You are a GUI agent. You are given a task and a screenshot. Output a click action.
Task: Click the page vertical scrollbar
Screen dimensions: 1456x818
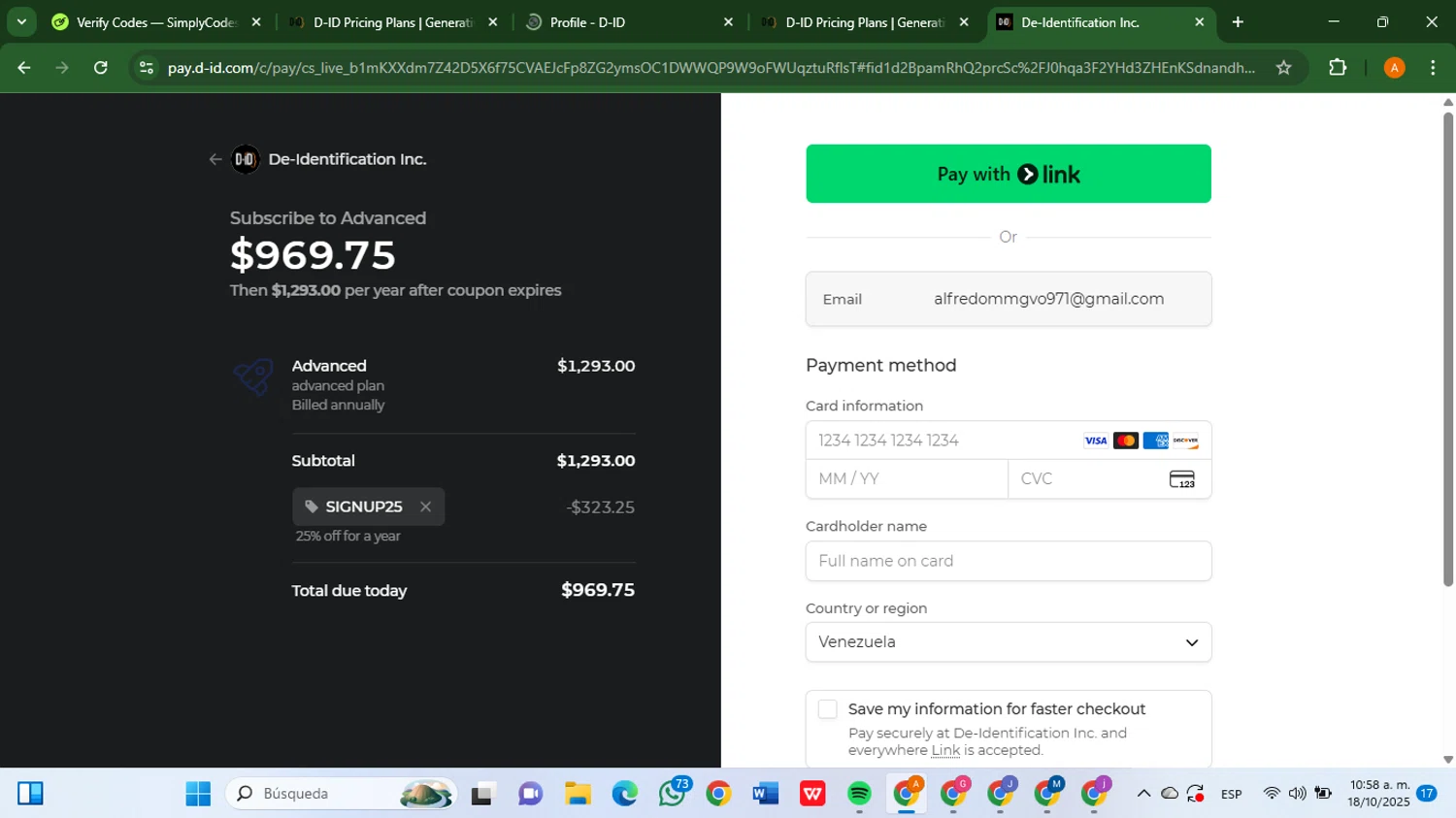coord(1448,349)
